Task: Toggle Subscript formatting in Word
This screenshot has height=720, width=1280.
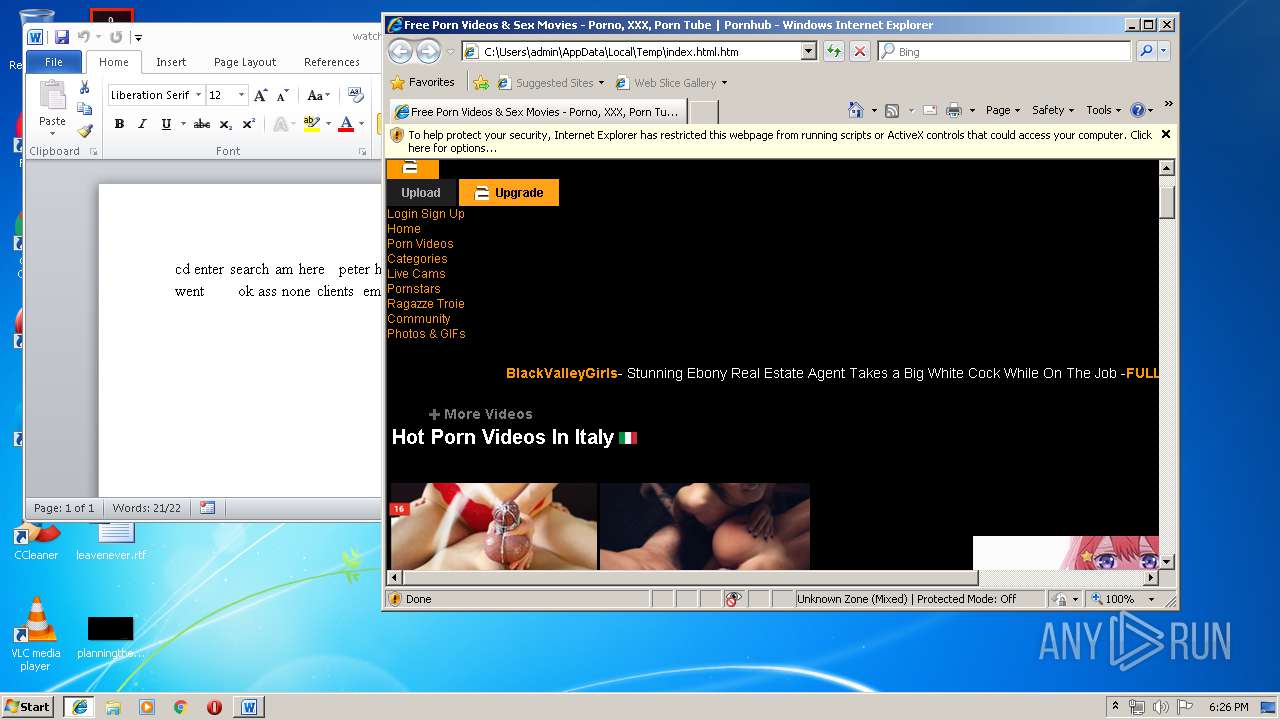Action: click(226, 124)
